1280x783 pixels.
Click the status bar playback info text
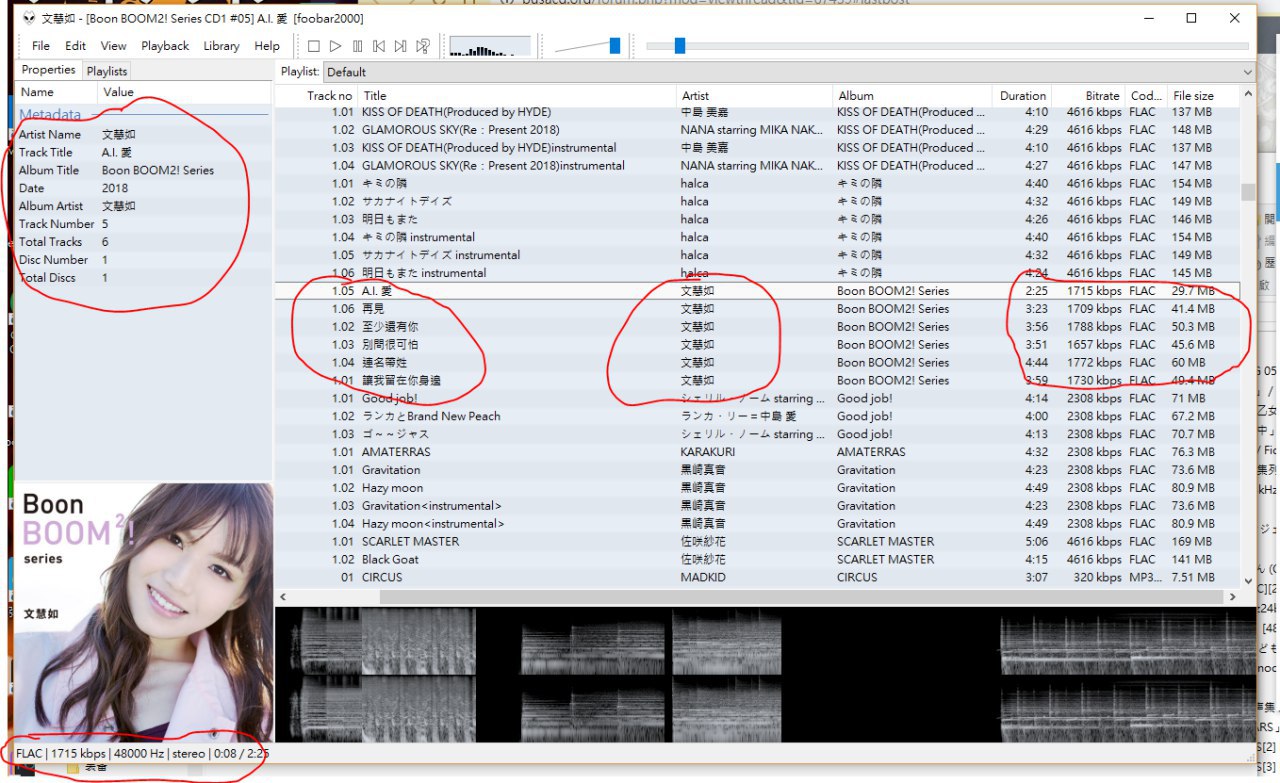[142, 753]
